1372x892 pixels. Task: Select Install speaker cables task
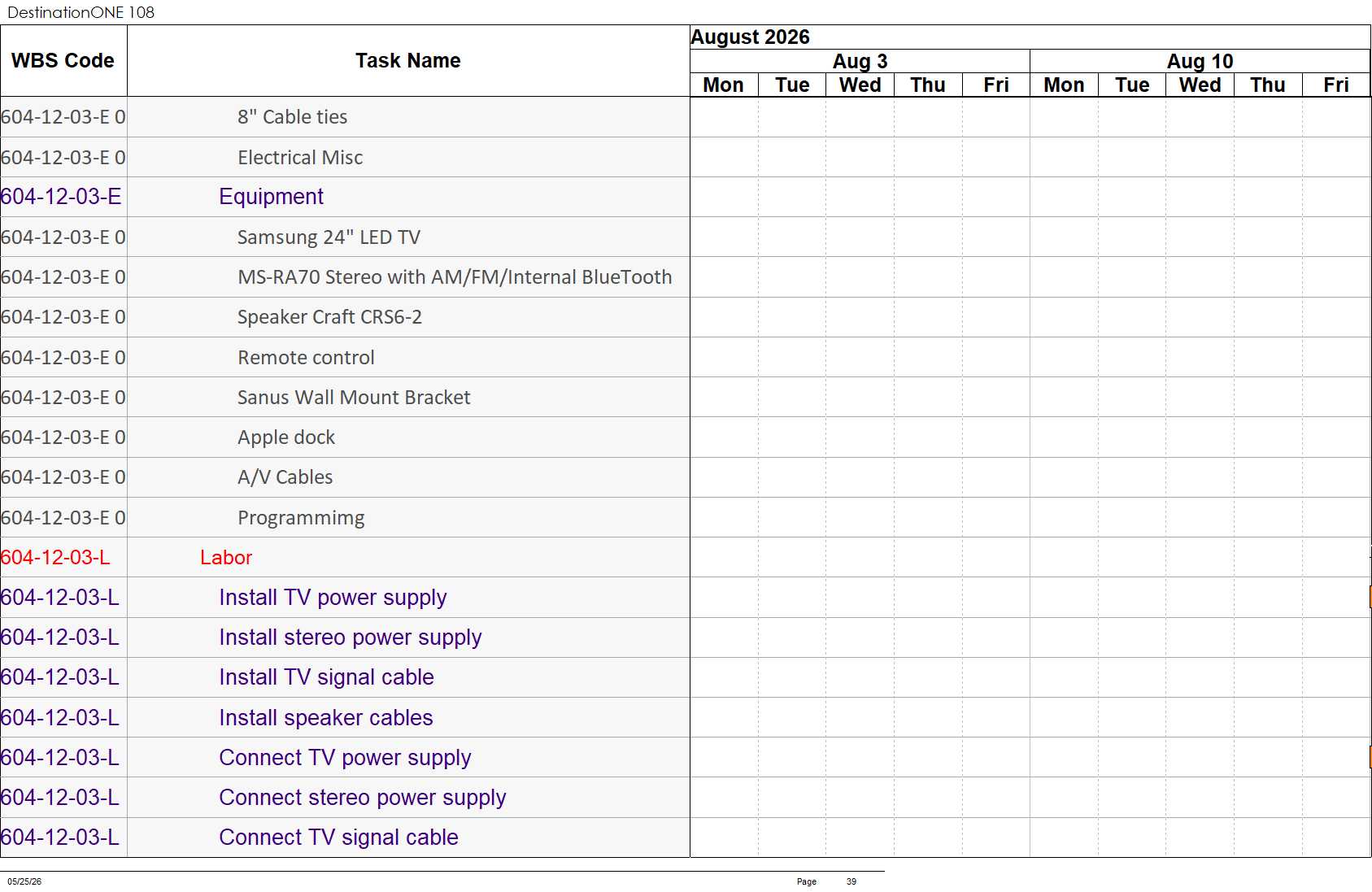coord(326,718)
